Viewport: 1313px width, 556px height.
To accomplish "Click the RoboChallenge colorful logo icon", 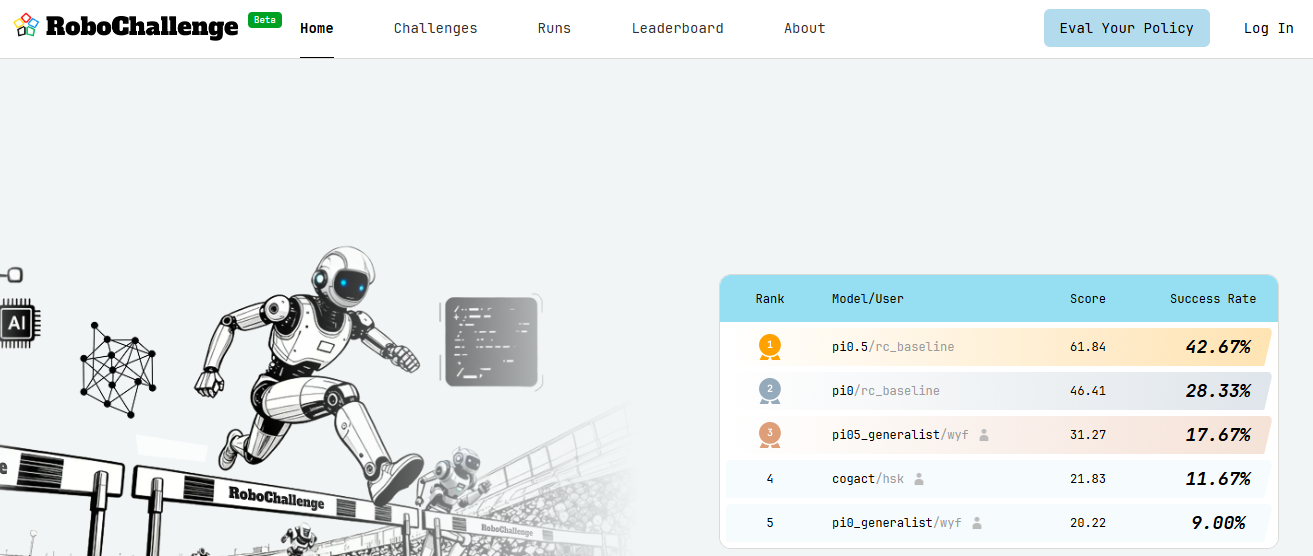I will pyautogui.click(x=26, y=26).
